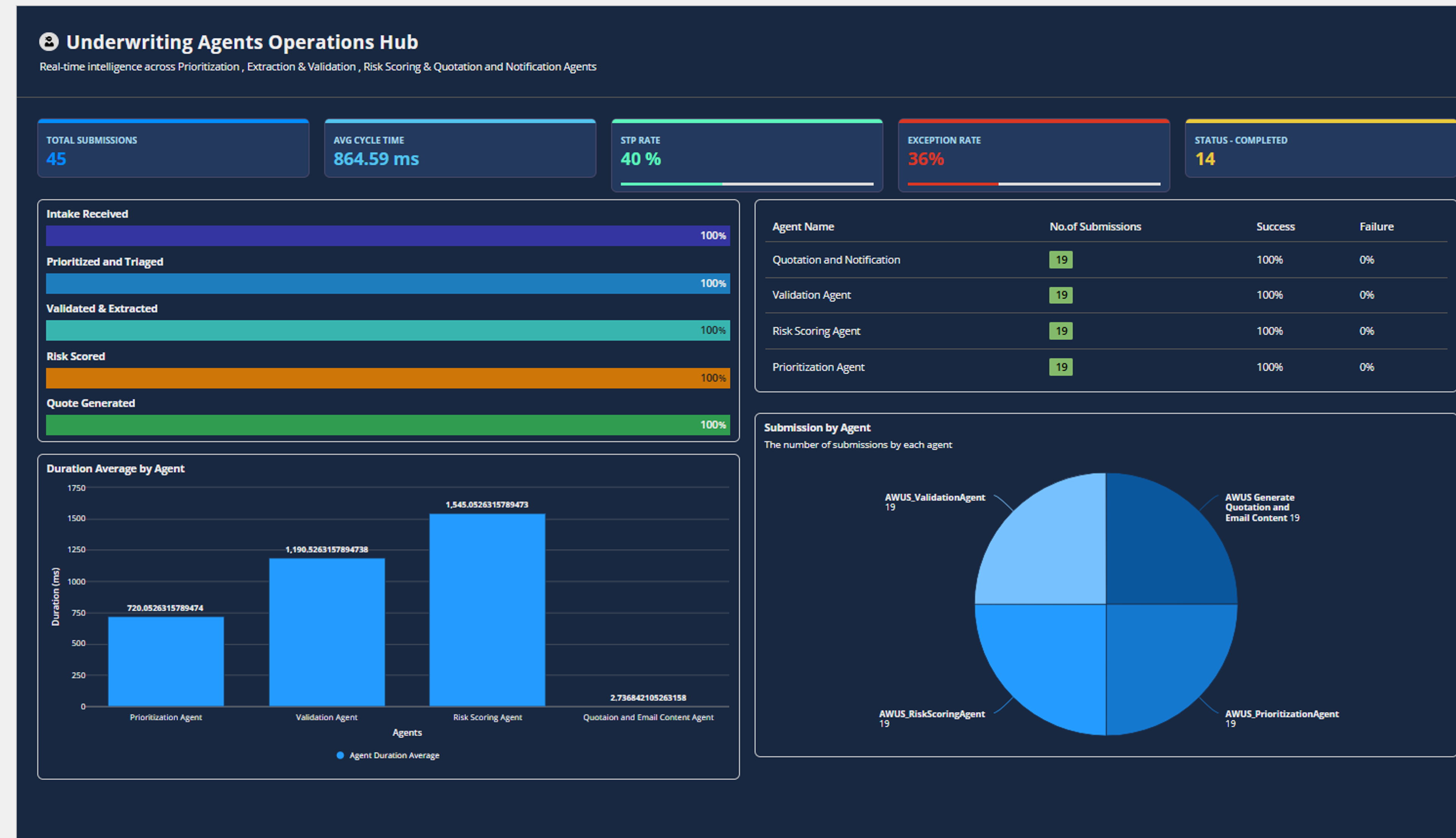Click the 19 badge in Risk Scoring Agent row

pyautogui.click(x=1061, y=331)
